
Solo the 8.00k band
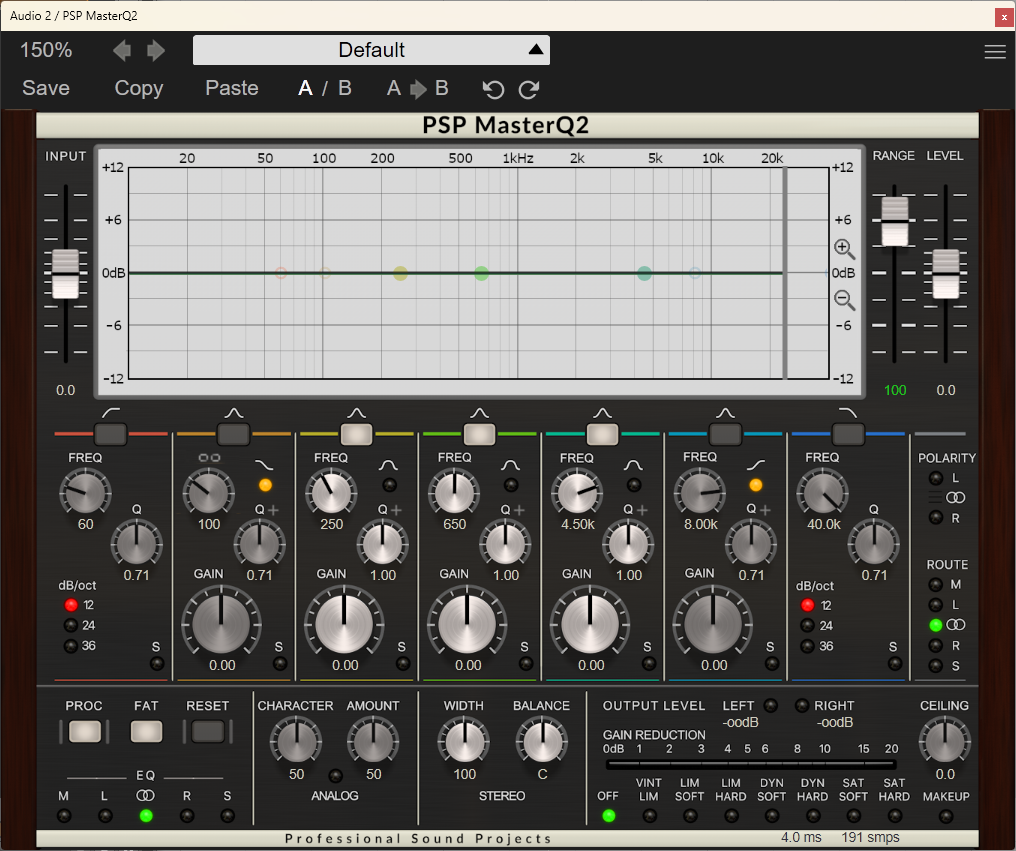pos(772,664)
